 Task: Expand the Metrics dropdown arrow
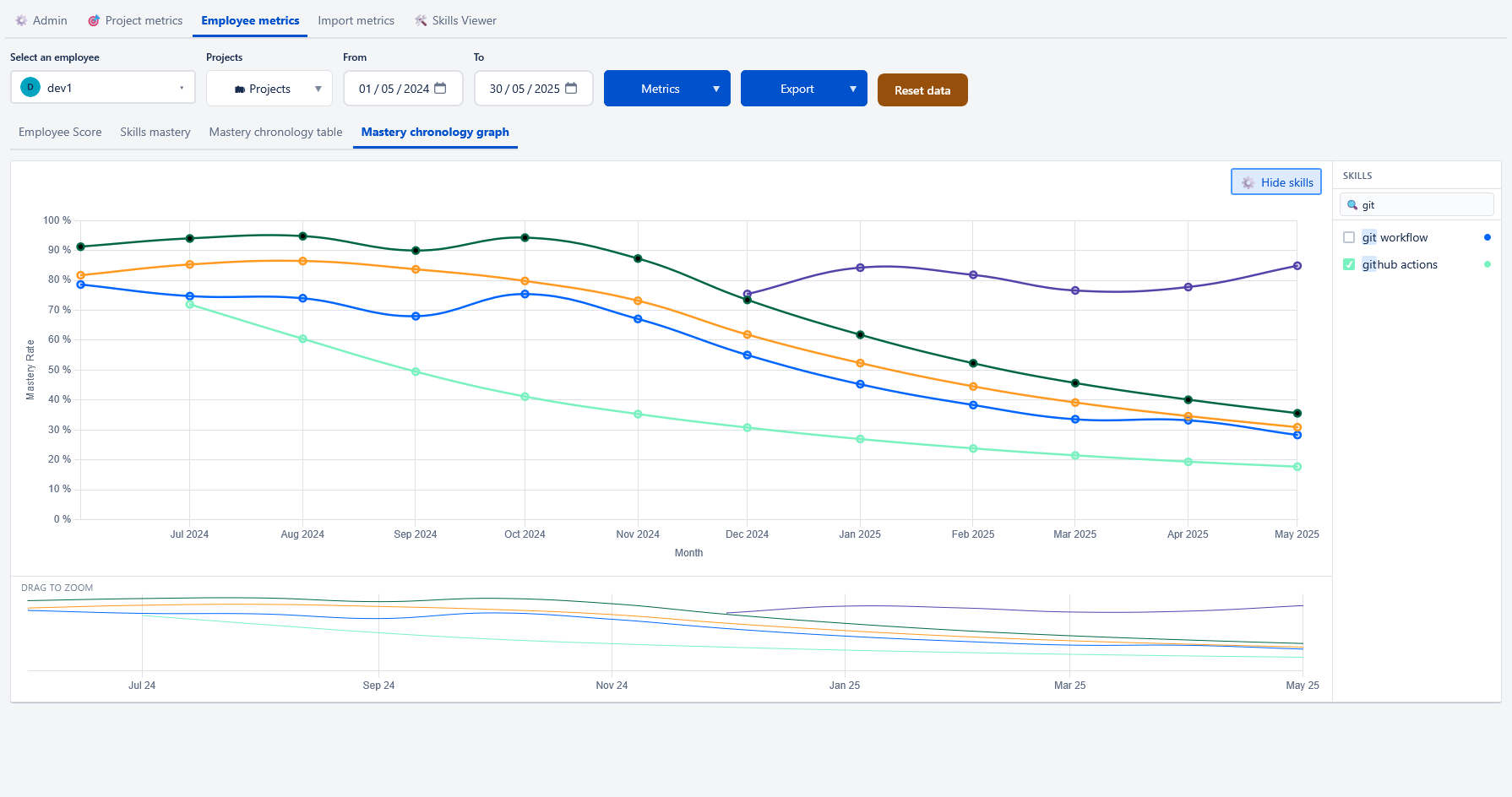tap(716, 89)
